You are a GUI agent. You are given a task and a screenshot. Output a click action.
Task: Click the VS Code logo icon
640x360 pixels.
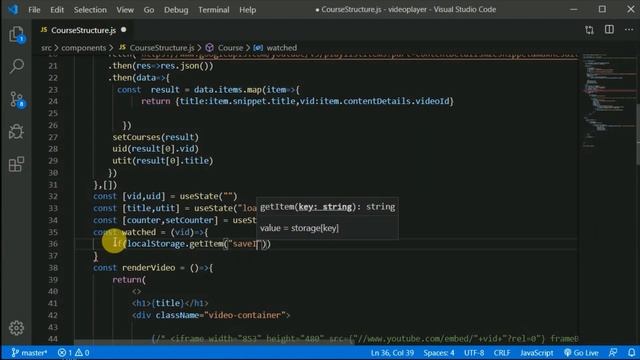point(13,9)
